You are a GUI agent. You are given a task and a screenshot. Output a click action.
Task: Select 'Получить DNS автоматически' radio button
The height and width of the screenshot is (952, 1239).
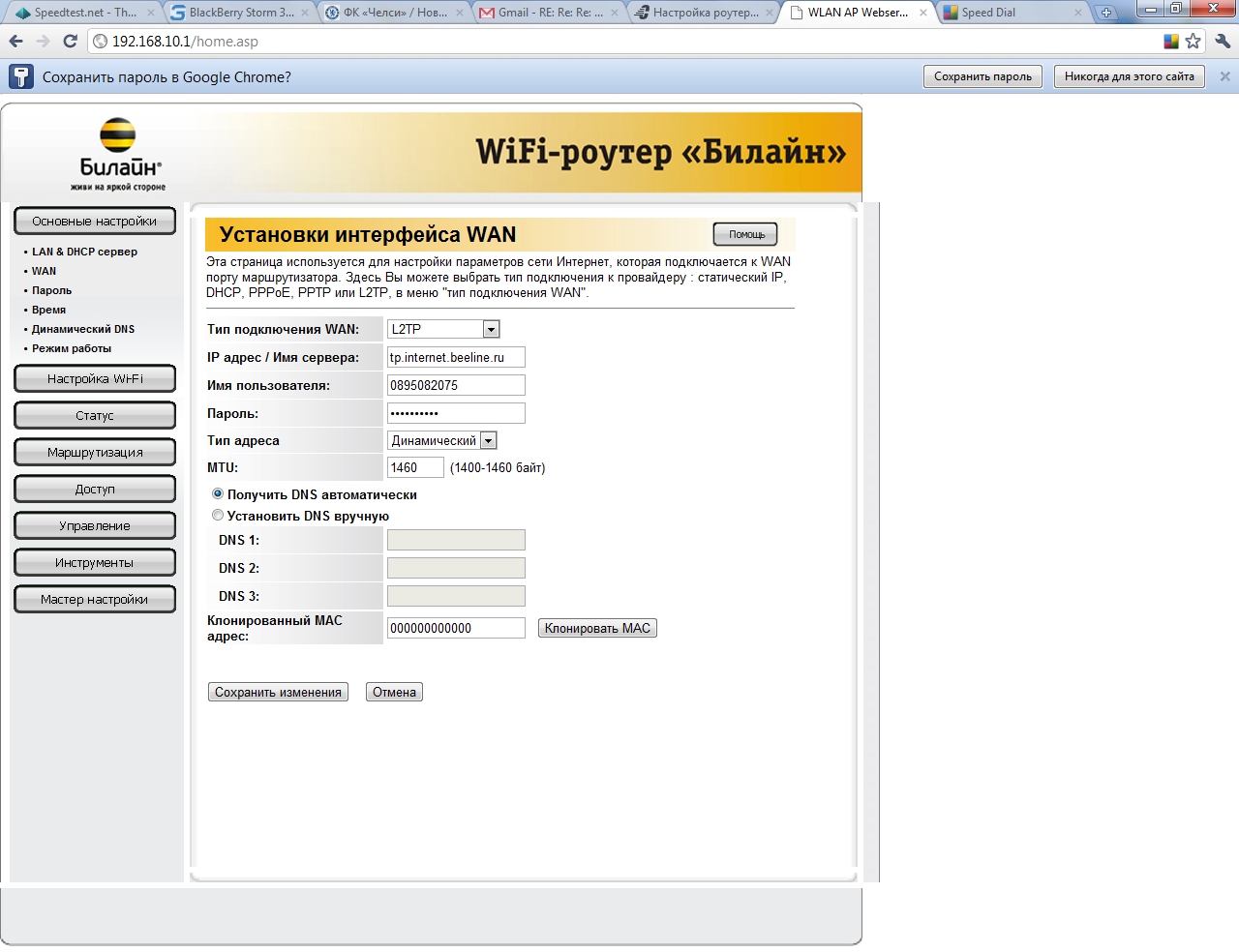(x=218, y=493)
